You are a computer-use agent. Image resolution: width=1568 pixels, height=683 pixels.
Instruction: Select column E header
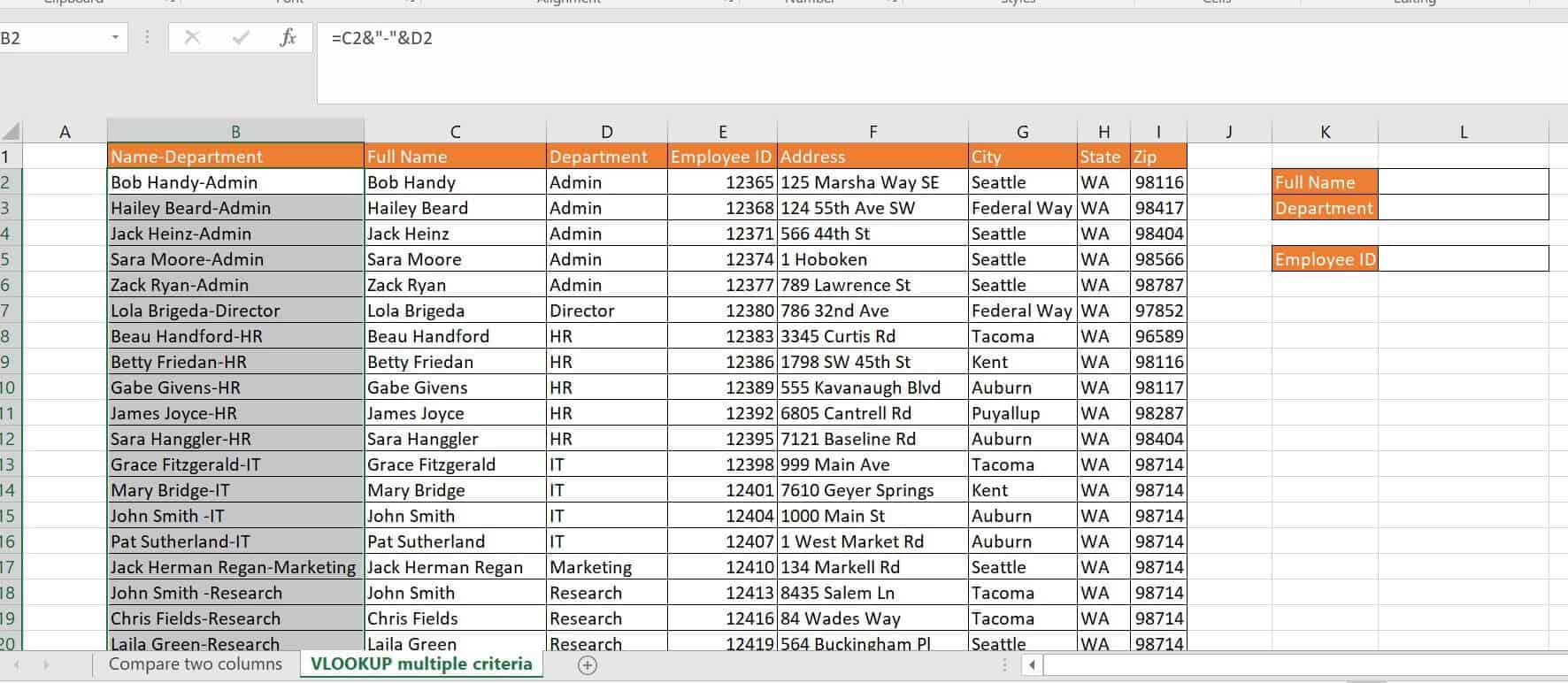[722, 132]
